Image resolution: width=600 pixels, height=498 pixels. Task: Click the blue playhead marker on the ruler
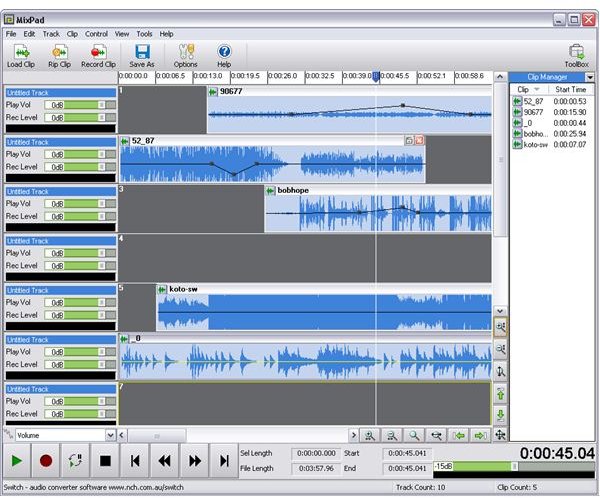click(x=376, y=76)
